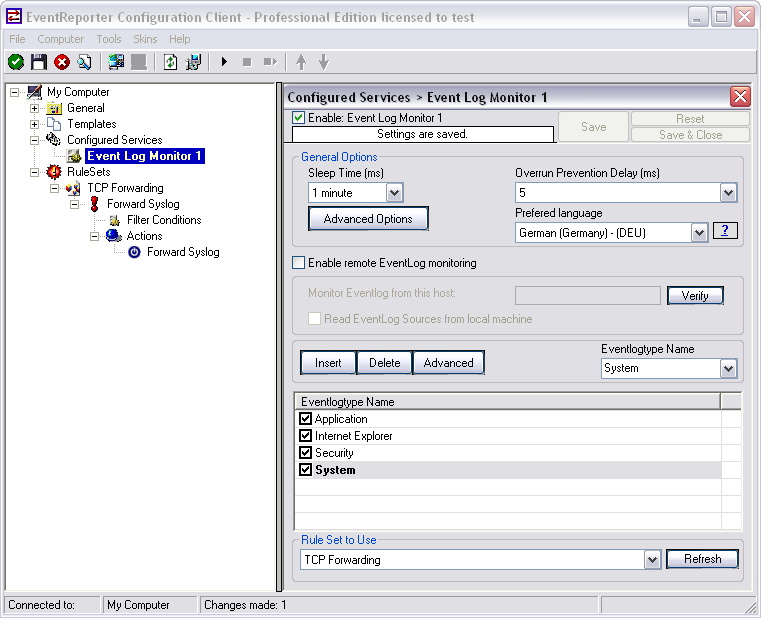Toggle Read EventLog Sources from local machine
761x618 pixels.
click(314, 318)
